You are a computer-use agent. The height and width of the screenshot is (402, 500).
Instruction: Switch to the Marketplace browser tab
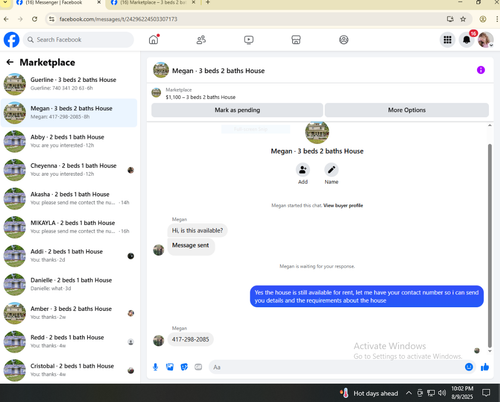click(153, 3)
